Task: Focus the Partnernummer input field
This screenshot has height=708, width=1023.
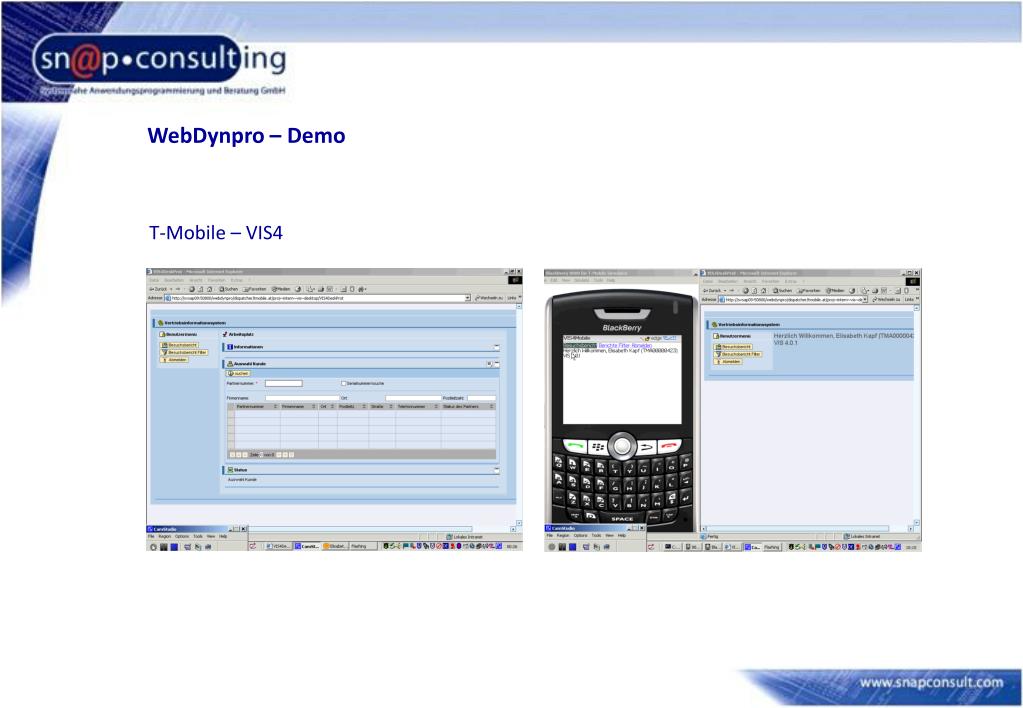Action: pyautogui.click(x=283, y=383)
